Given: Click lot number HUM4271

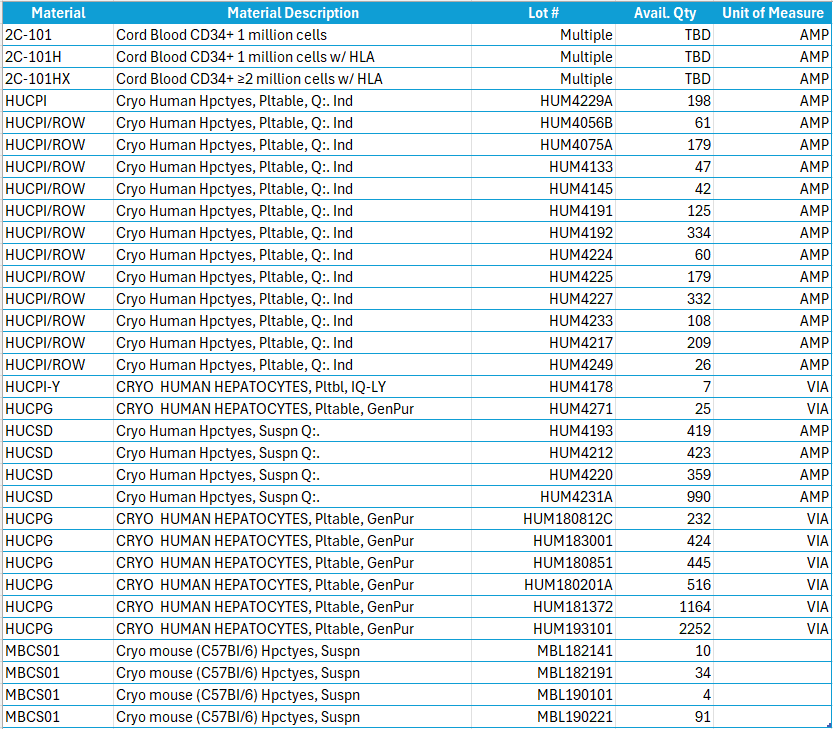Looking at the screenshot, I should click(x=581, y=409).
